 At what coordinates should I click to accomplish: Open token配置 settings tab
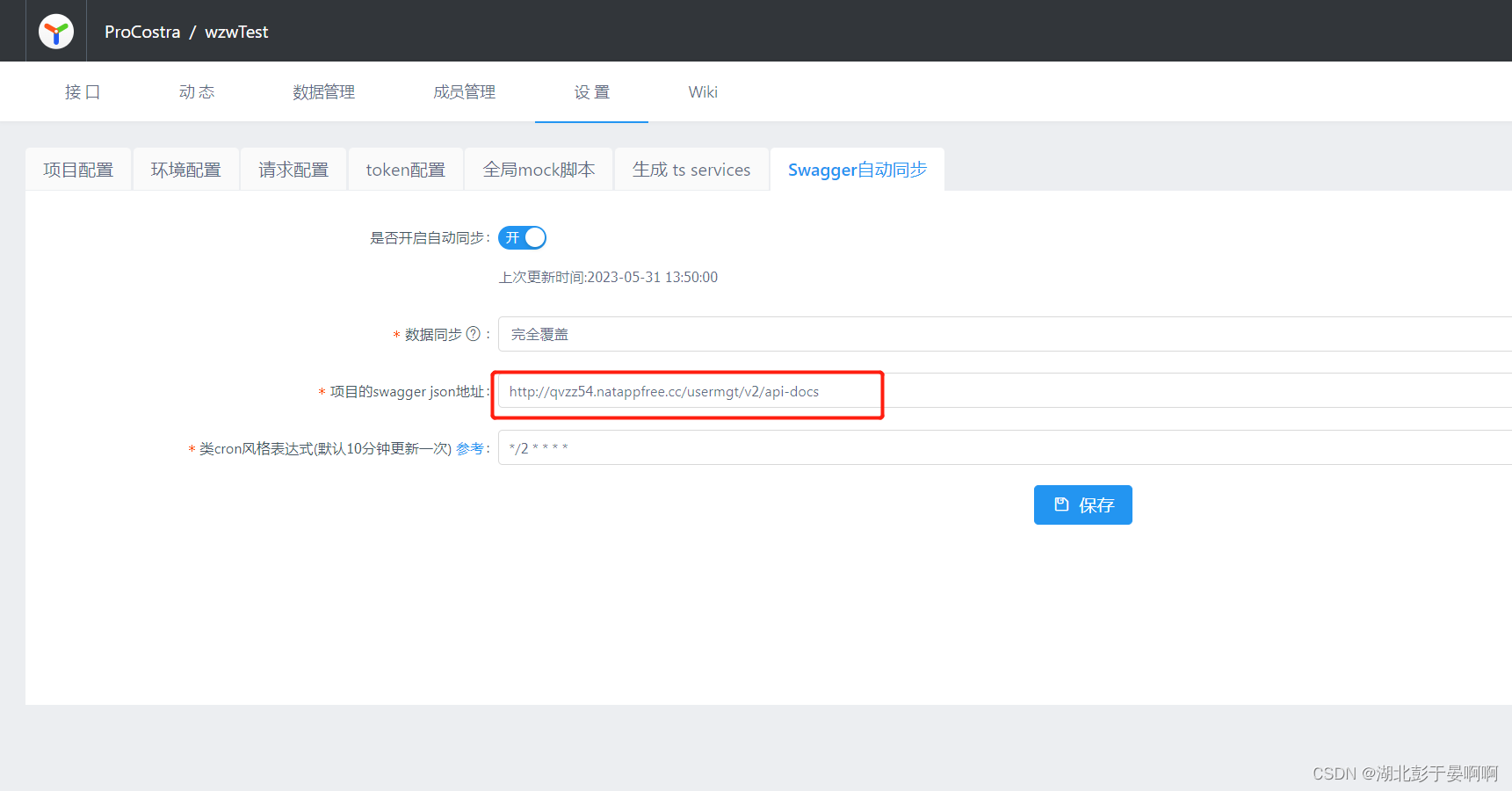point(406,170)
